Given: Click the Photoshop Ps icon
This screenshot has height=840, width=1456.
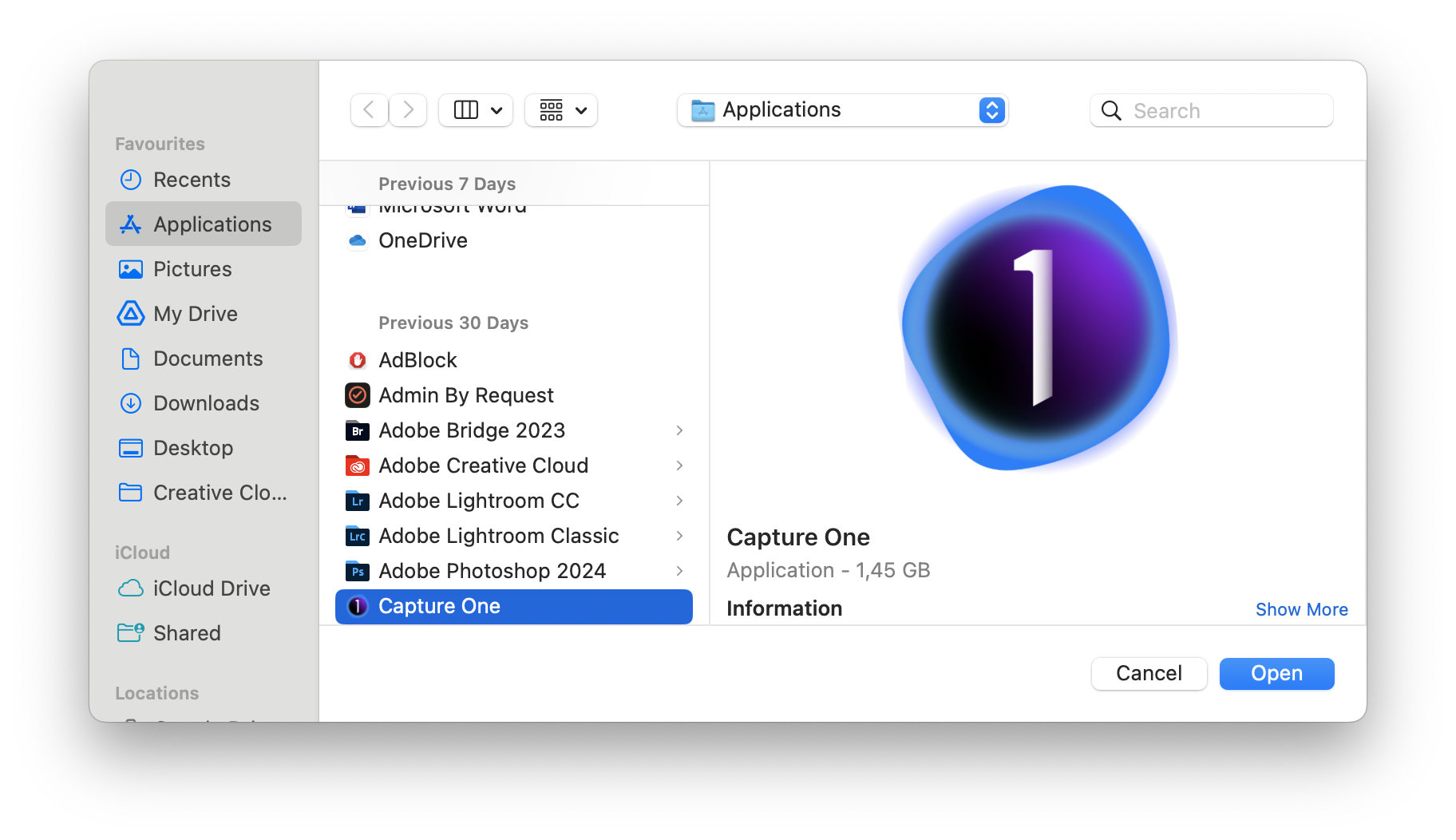Looking at the screenshot, I should [357, 571].
